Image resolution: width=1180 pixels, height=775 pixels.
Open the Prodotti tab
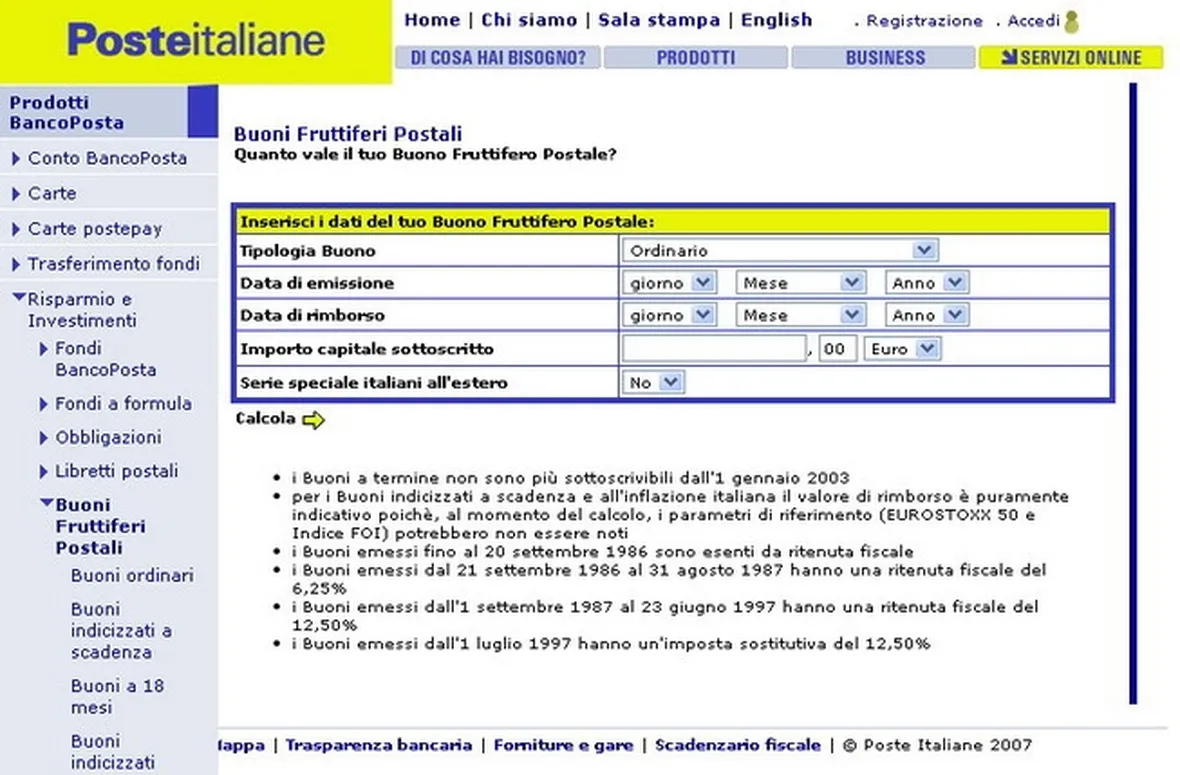click(695, 58)
